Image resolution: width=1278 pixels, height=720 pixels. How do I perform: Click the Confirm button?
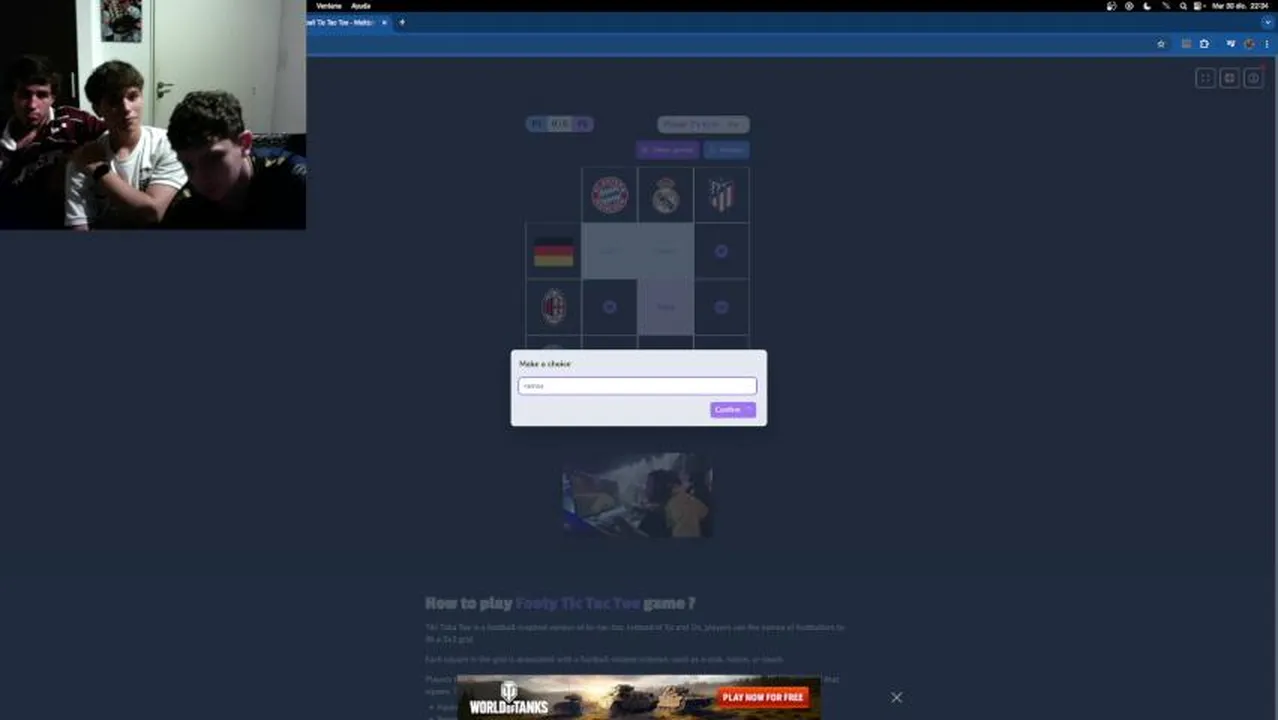pos(733,410)
